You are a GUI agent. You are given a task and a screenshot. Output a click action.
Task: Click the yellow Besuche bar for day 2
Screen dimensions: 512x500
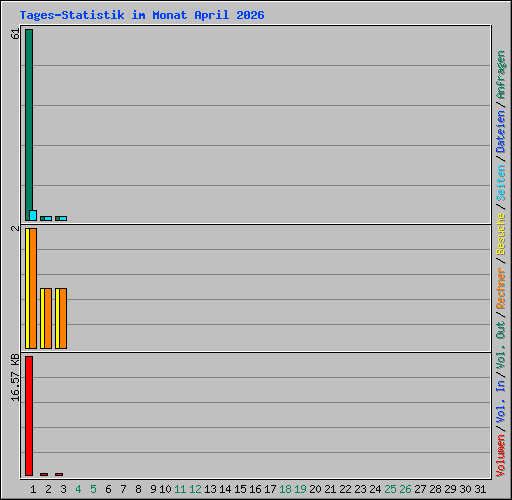(x=42, y=318)
